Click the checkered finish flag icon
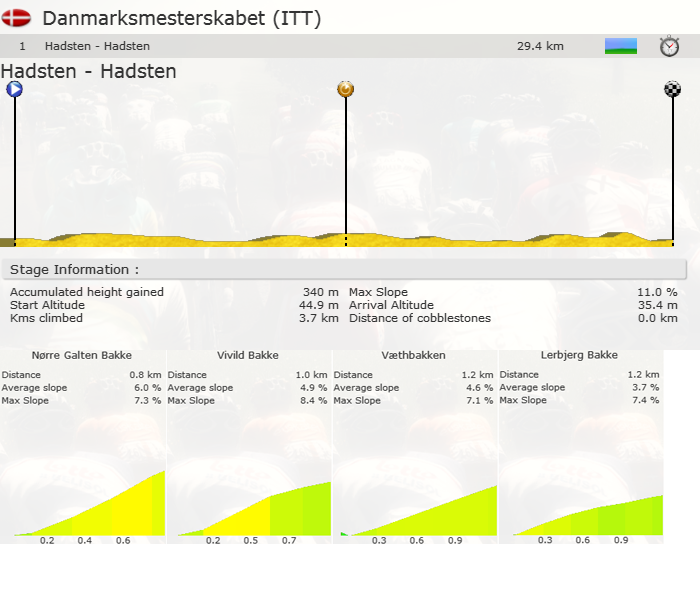Viewport: 700px width, 613px height. (x=672, y=89)
